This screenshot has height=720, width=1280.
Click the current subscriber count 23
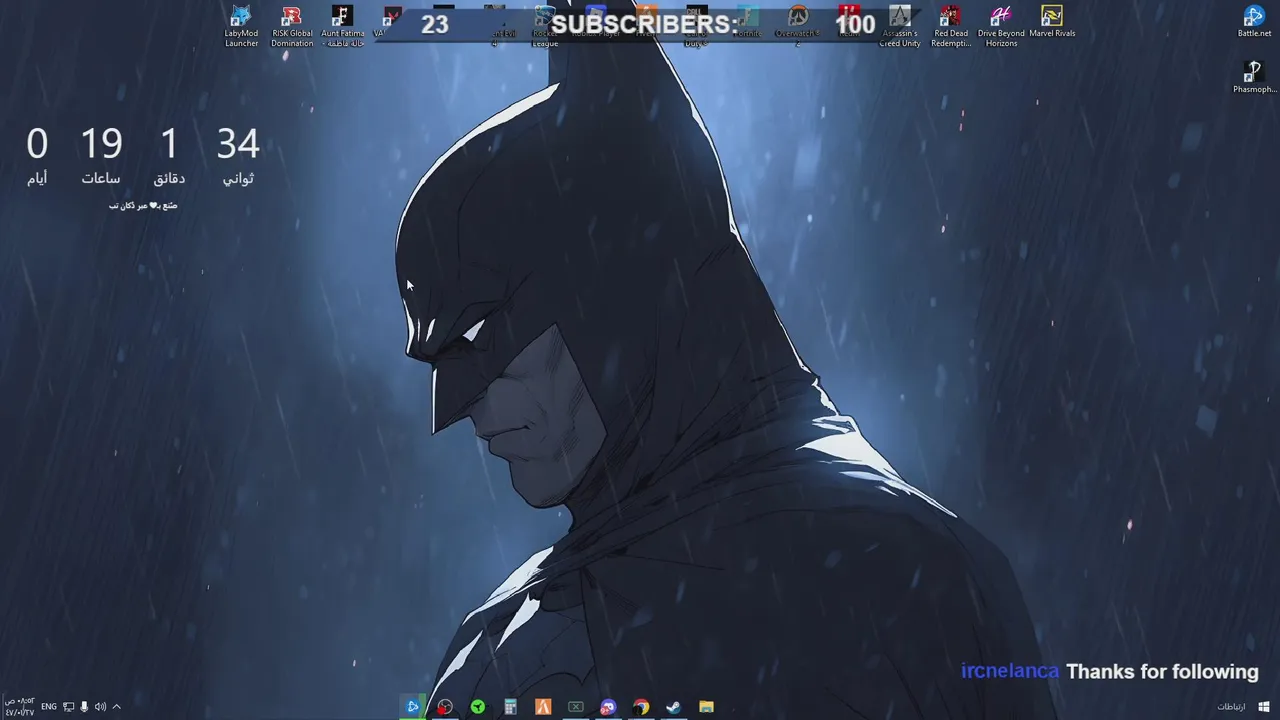pos(435,24)
